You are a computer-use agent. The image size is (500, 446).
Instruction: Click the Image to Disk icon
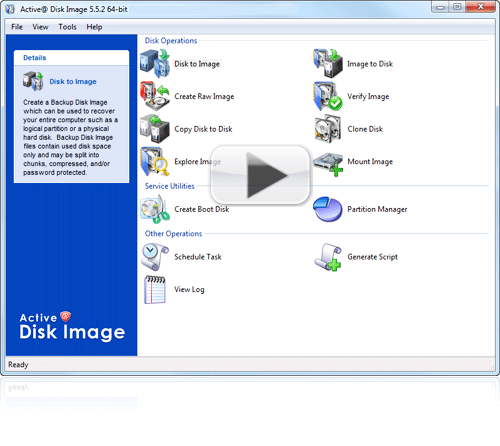point(328,63)
